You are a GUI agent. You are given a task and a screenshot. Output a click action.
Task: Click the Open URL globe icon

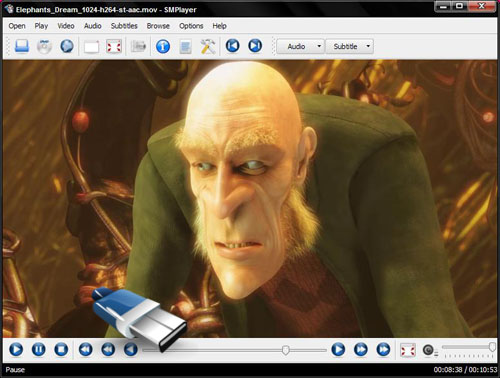click(67, 46)
